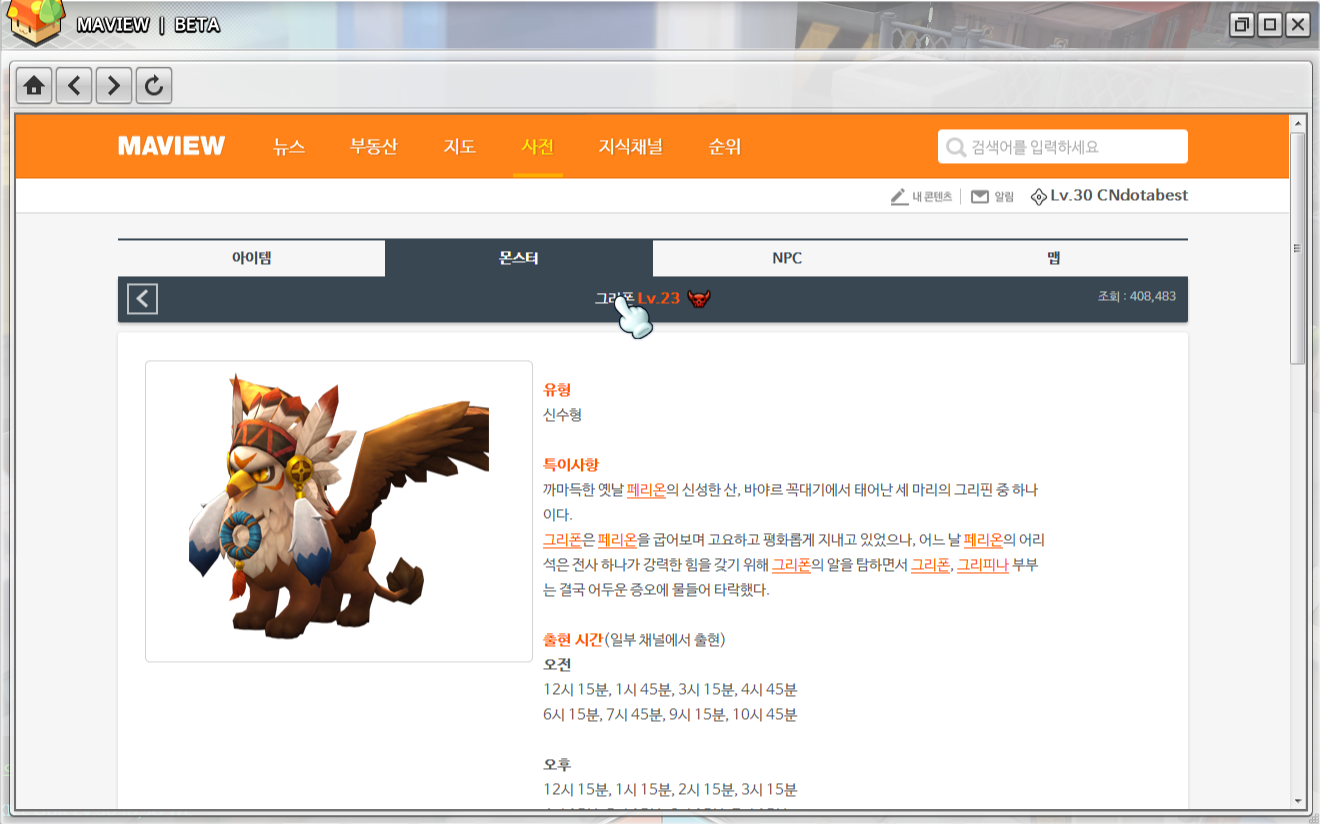Viewport: 1320px width, 824px height.
Task: Click the MAVIEW house logo icon
Action: pos(34,24)
